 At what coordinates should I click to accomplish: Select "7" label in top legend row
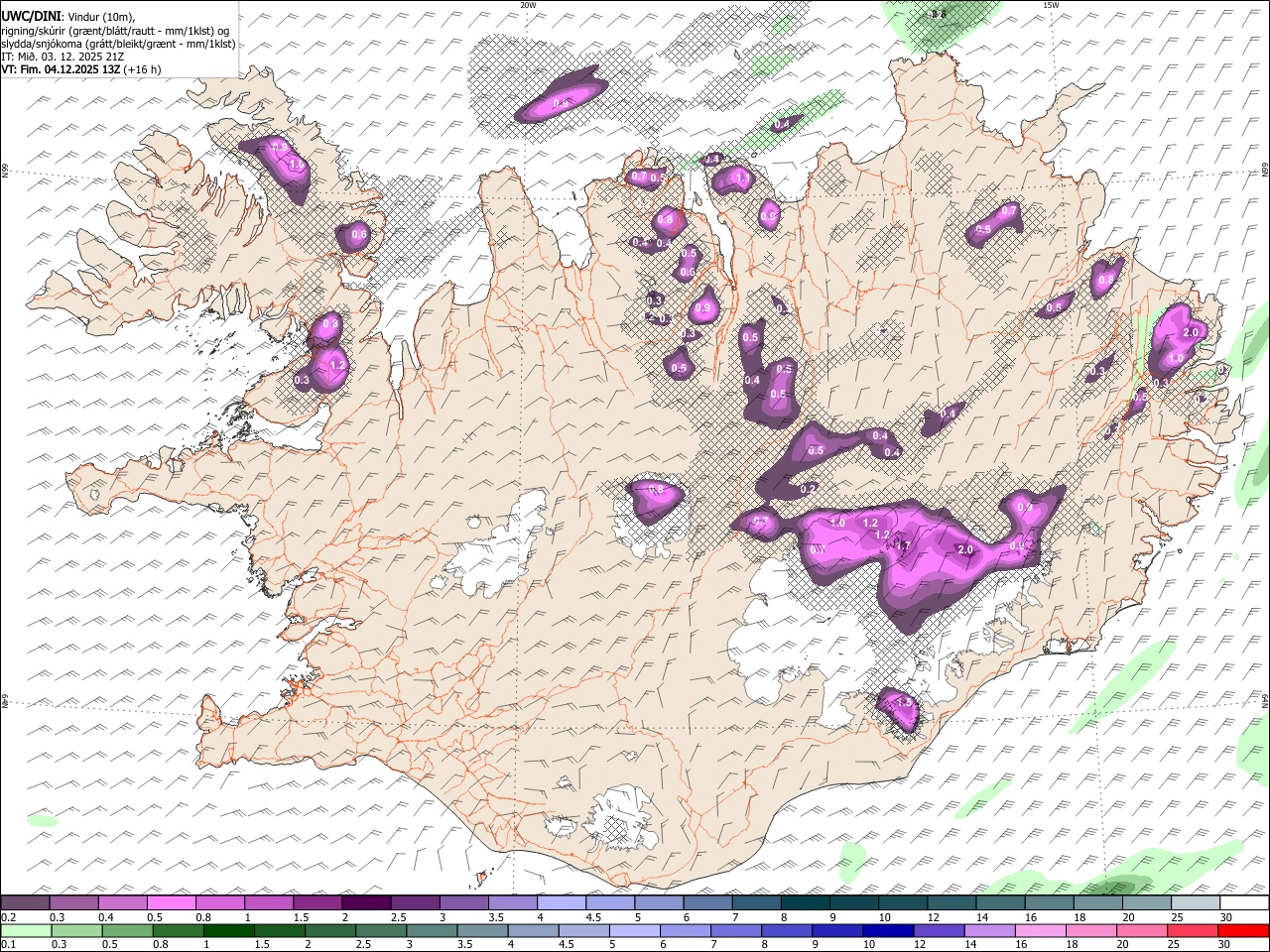[734, 917]
